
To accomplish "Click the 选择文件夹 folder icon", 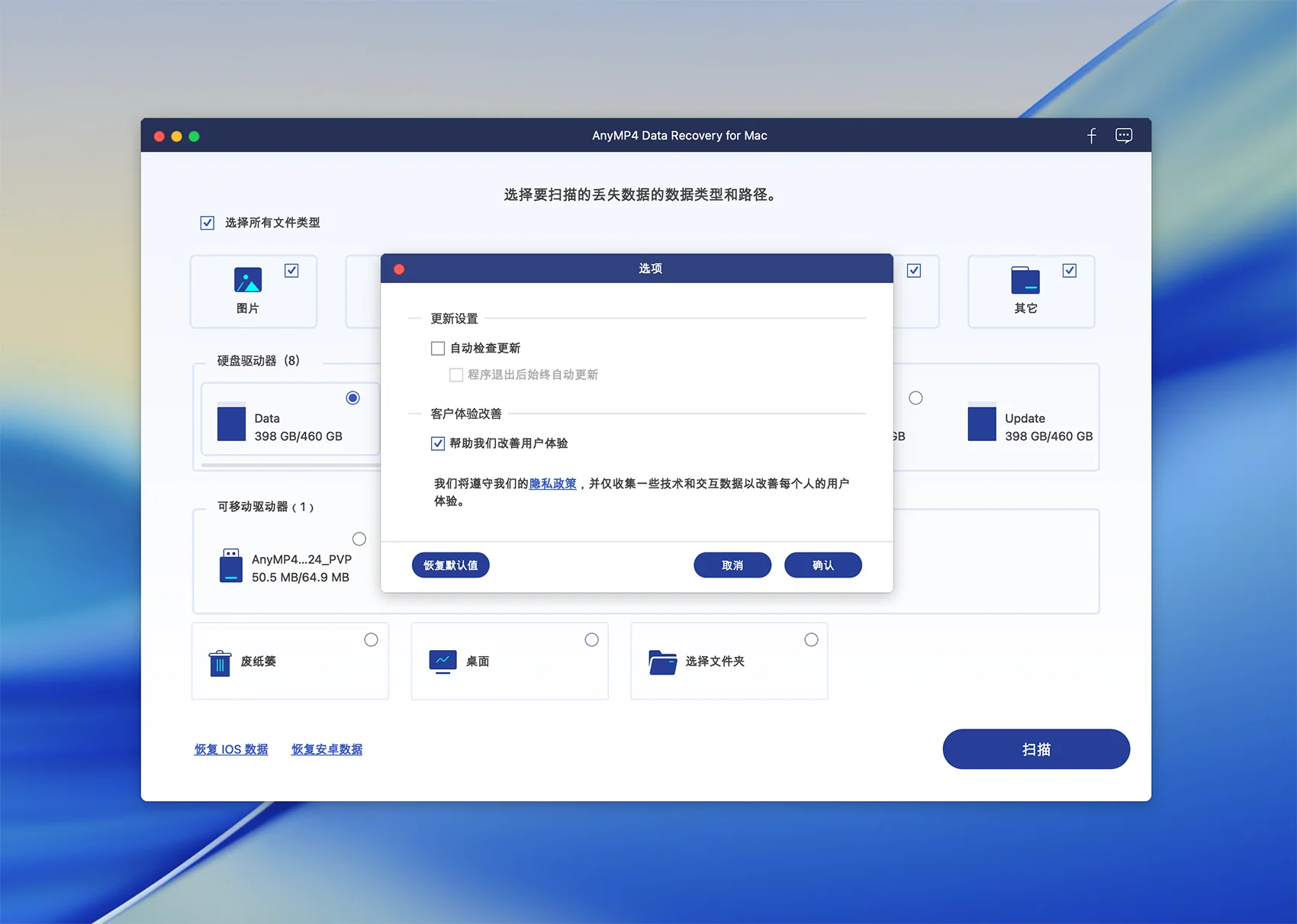I will tap(662, 662).
